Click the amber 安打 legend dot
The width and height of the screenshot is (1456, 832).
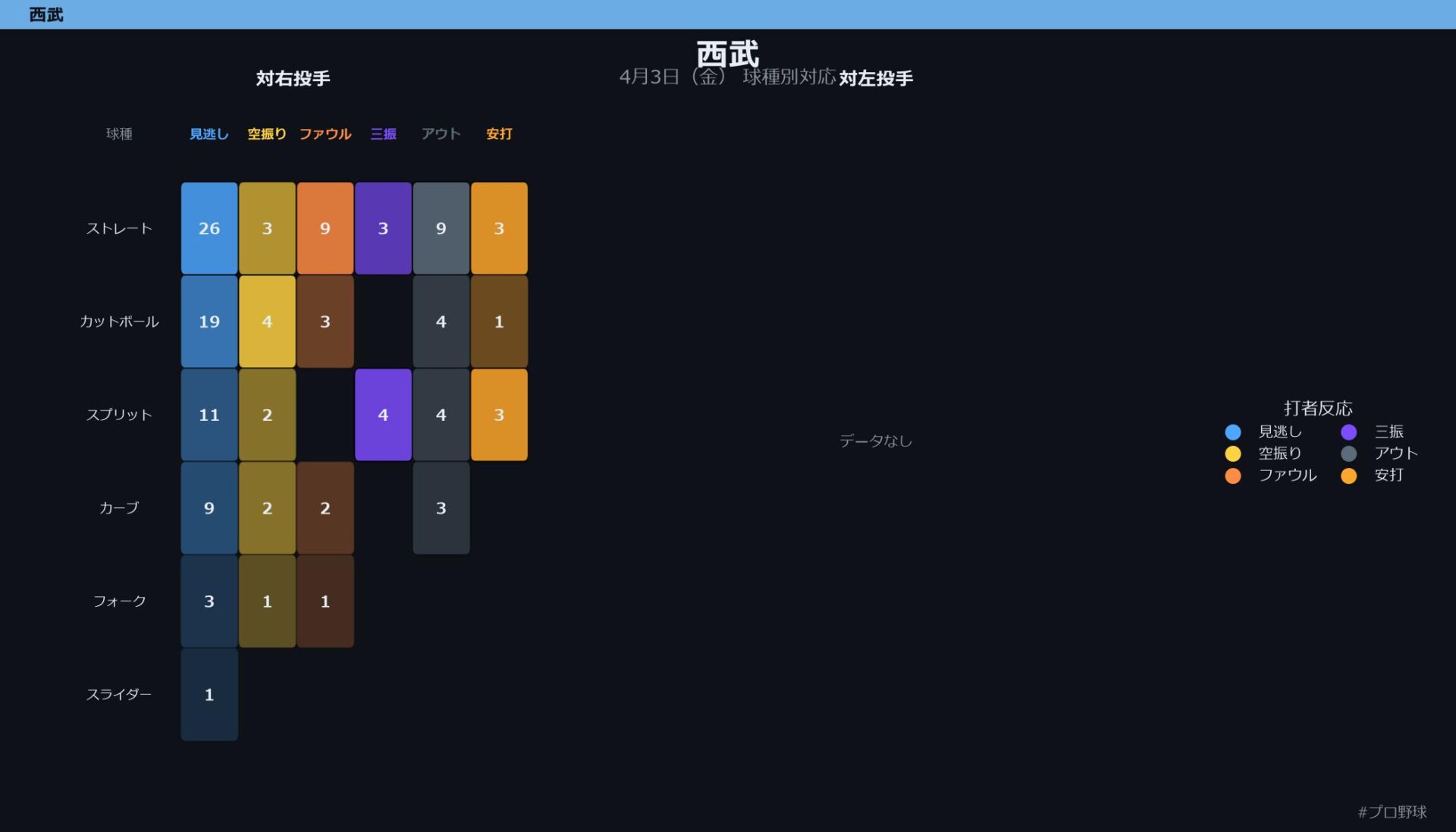(1348, 476)
